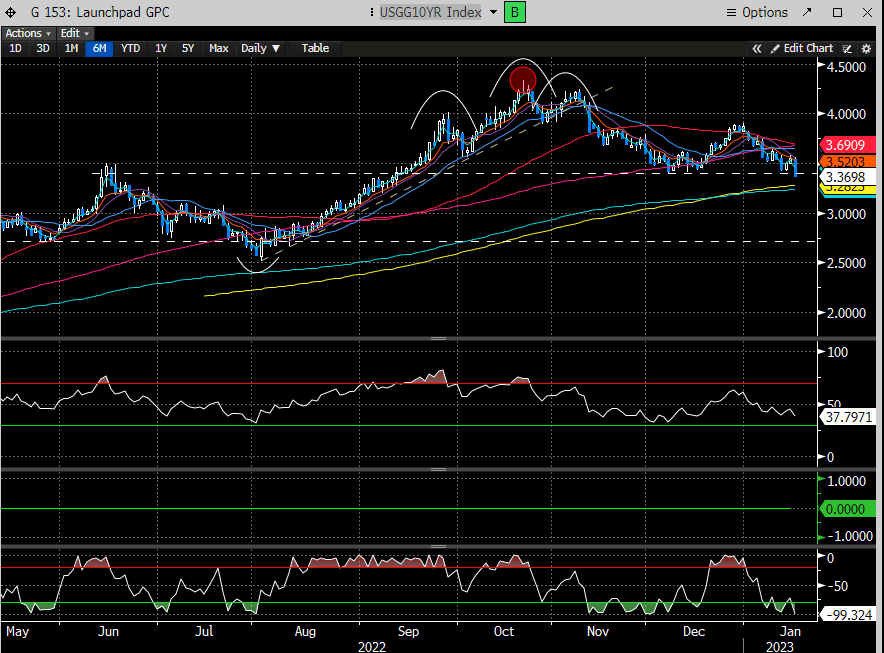Screen dimensions: 884x653
Task: Click the Edit Chart button
Action: [806, 48]
